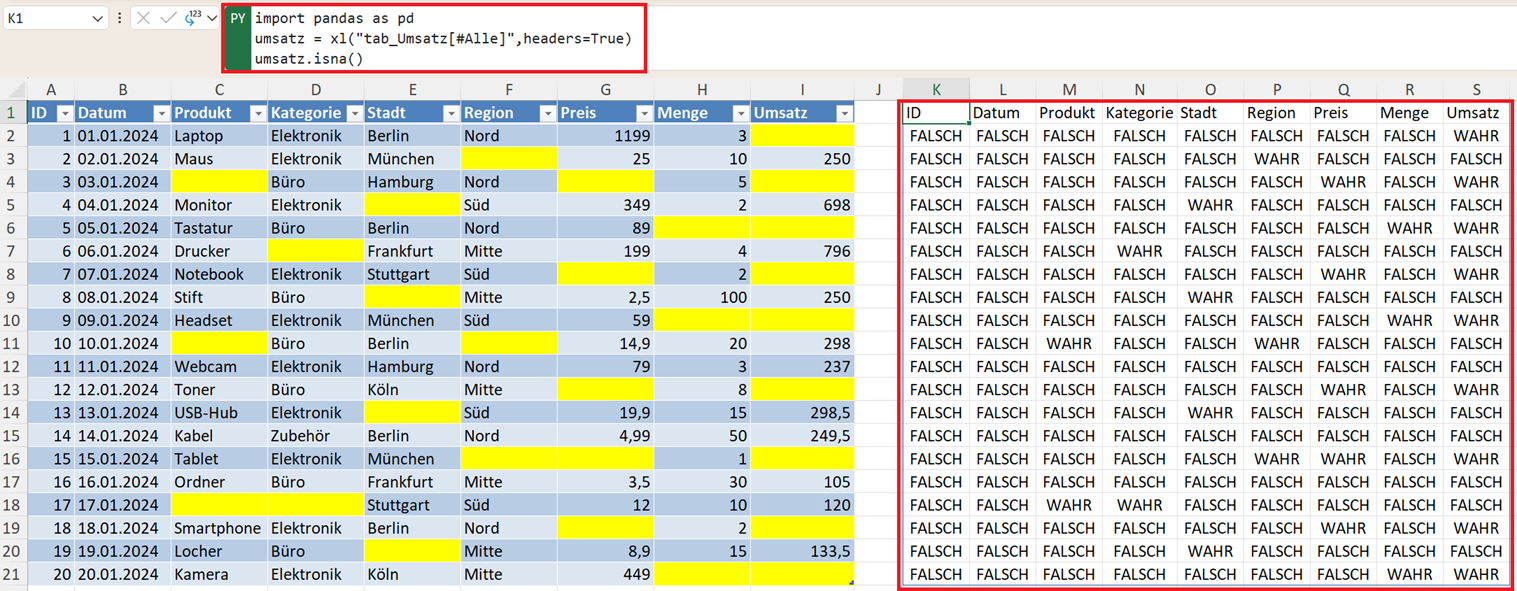Click the Python output type icon
The width and height of the screenshot is (1517, 591).
click(x=193, y=18)
